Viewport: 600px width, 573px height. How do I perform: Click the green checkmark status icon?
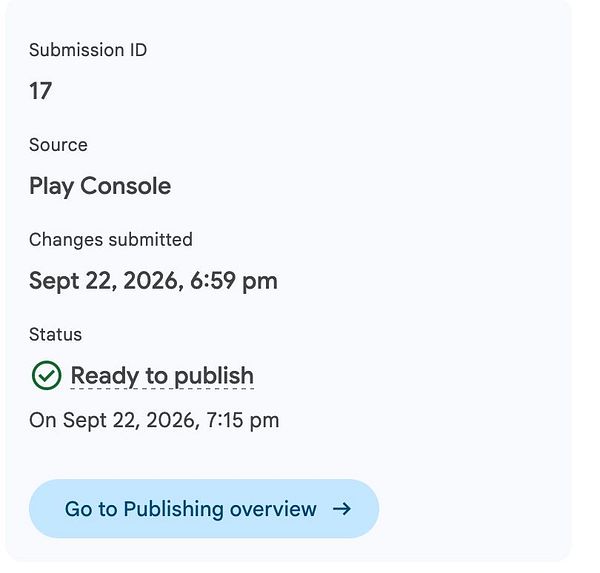[x=46, y=375]
